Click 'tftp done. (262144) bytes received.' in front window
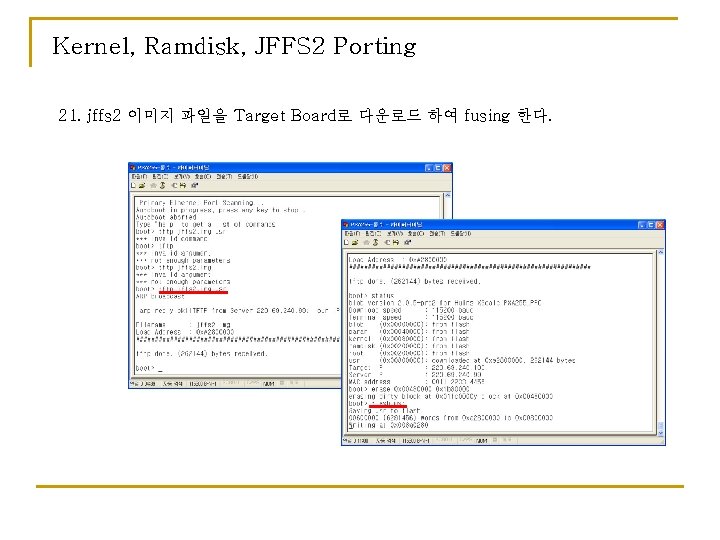Screen dimensions: 720x540 click(414, 281)
